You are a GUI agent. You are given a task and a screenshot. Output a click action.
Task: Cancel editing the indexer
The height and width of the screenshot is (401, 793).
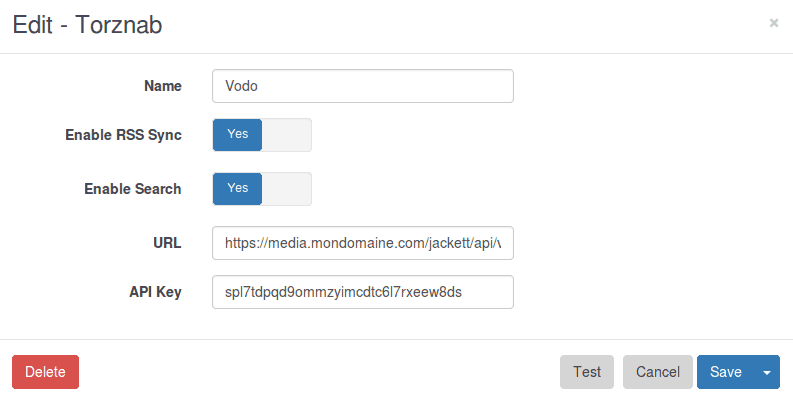pyautogui.click(x=657, y=372)
